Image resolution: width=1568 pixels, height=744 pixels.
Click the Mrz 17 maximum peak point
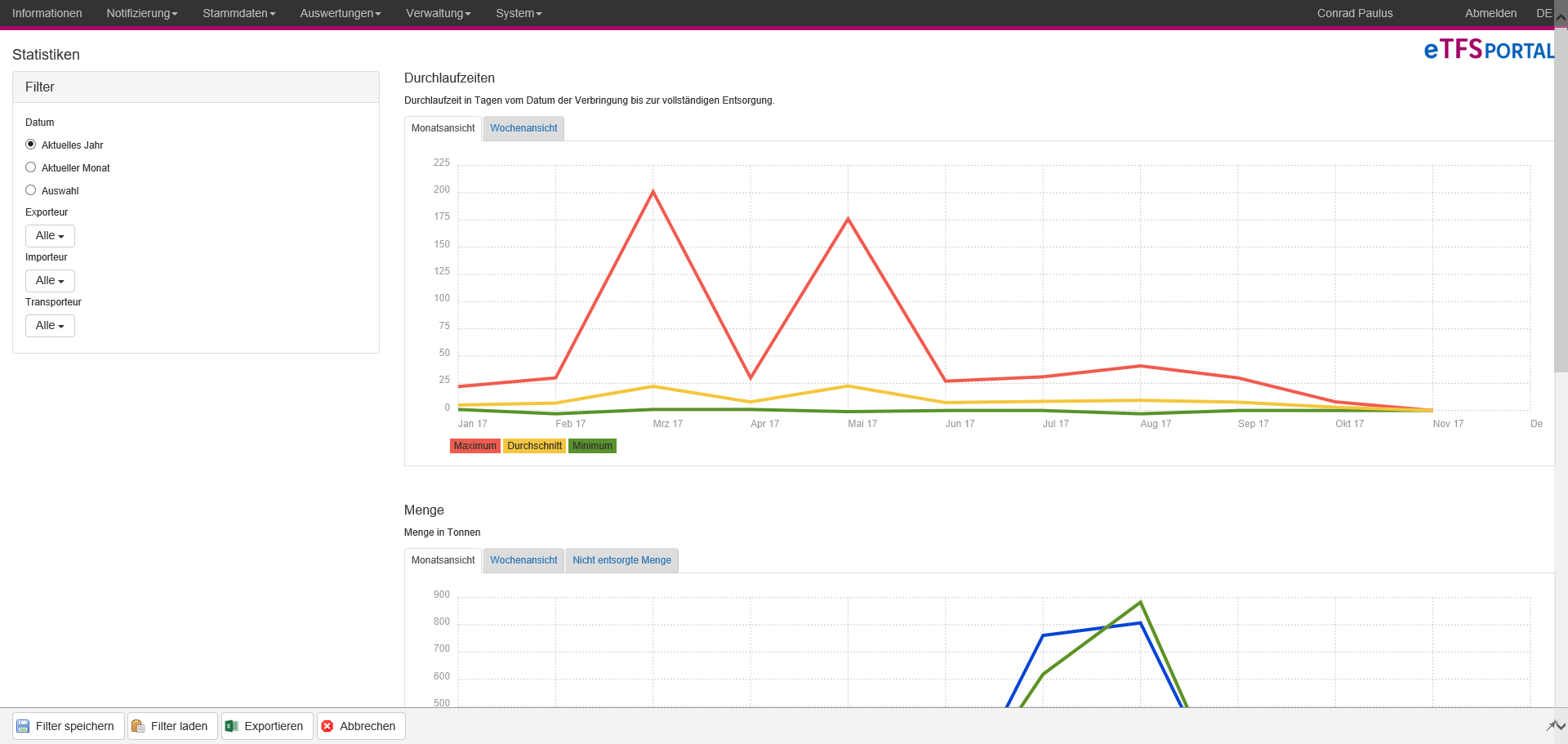pyautogui.click(x=653, y=192)
